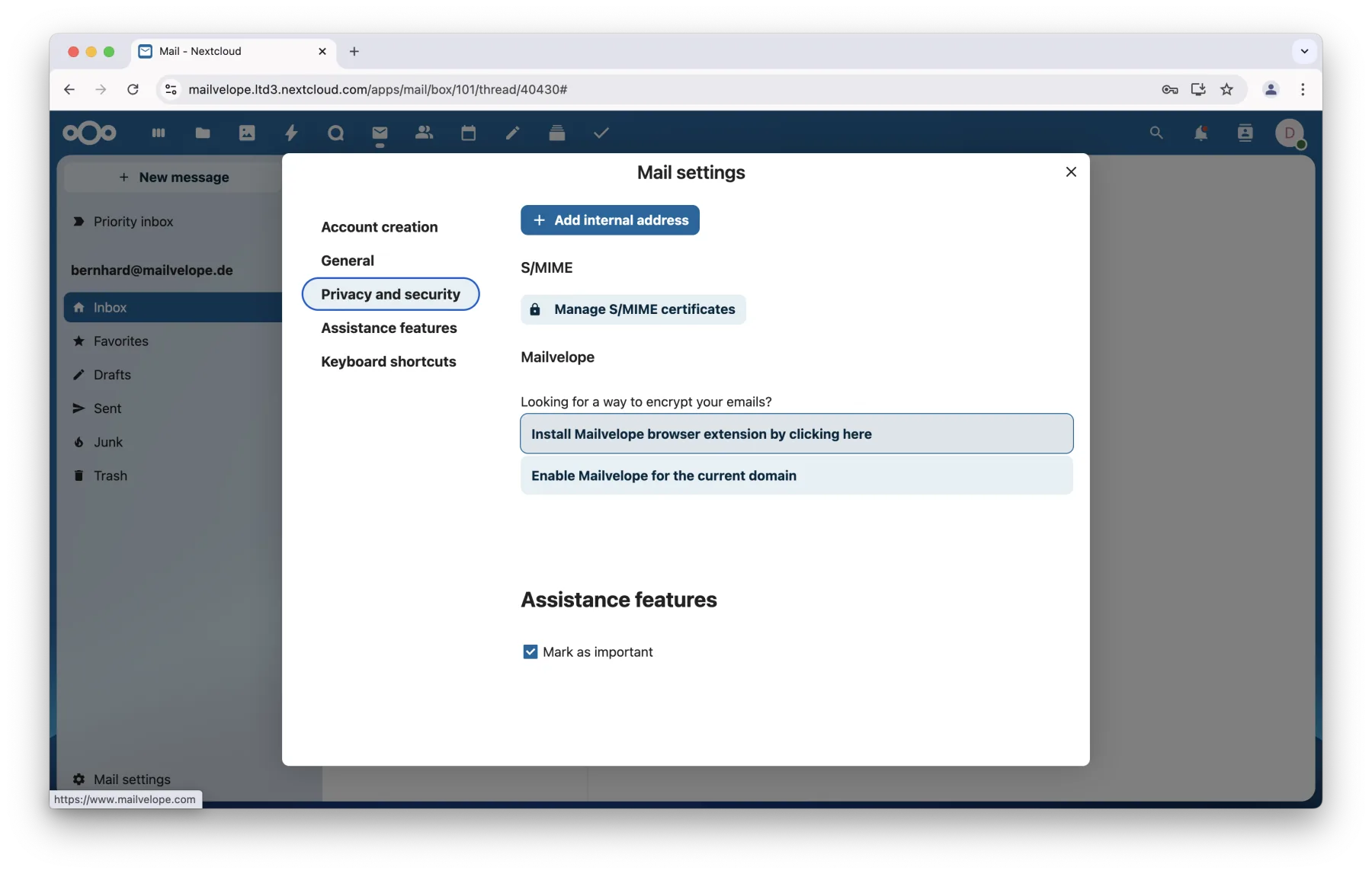Open the Contacts app icon
This screenshot has width=1372, height=874.
pos(424,133)
